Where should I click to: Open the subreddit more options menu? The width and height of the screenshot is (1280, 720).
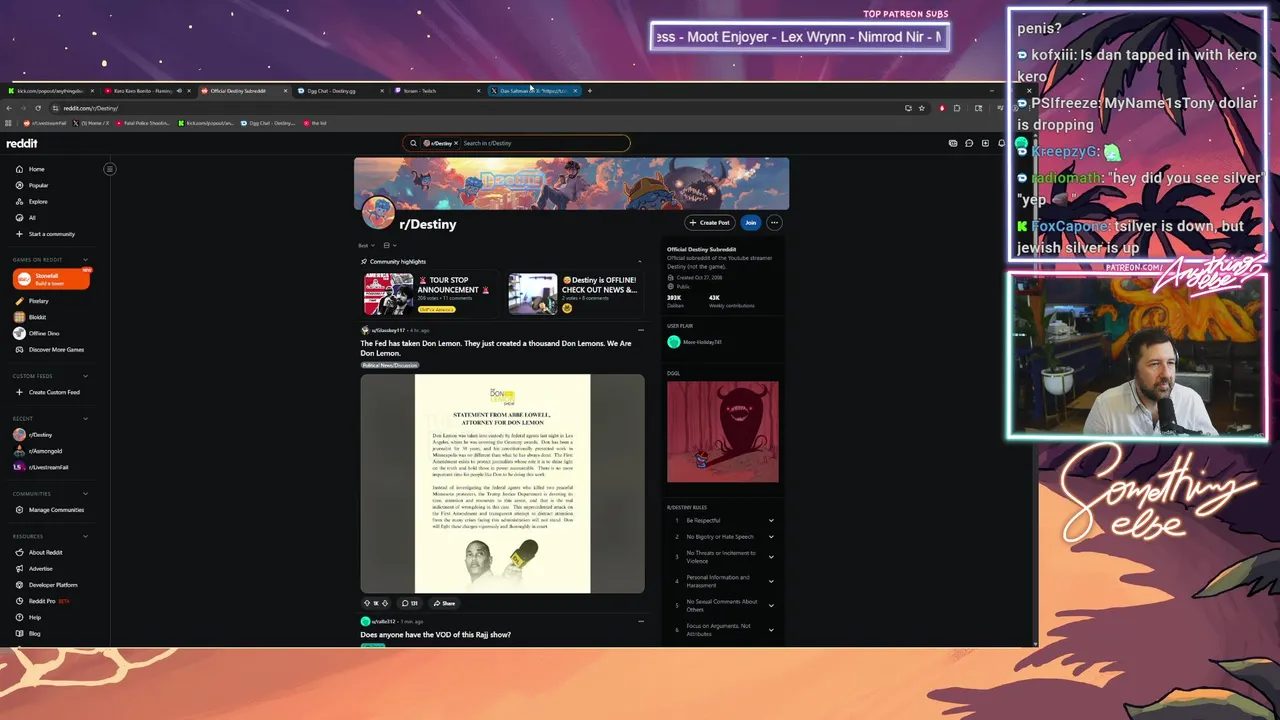tap(774, 223)
